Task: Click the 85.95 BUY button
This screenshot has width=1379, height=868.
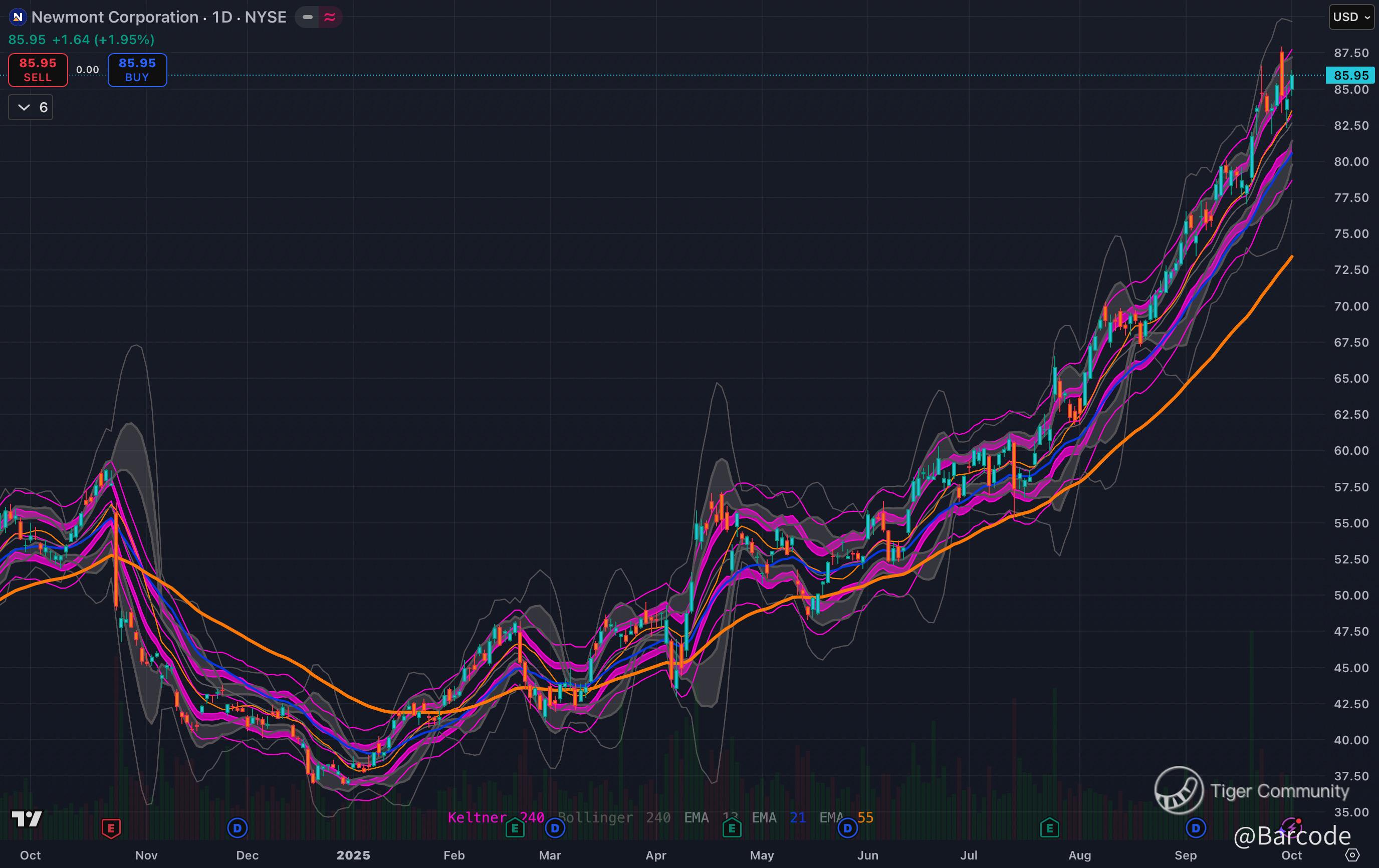Action: [x=137, y=70]
